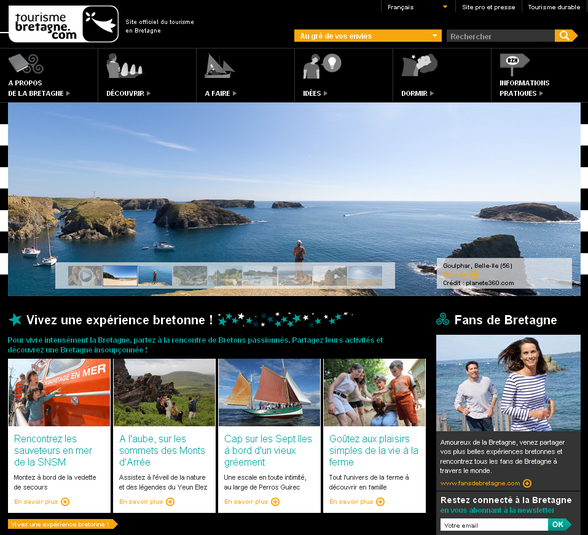Open A l'aube, sur les sommets title
This screenshot has height=535, width=588.
tap(162, 450)
